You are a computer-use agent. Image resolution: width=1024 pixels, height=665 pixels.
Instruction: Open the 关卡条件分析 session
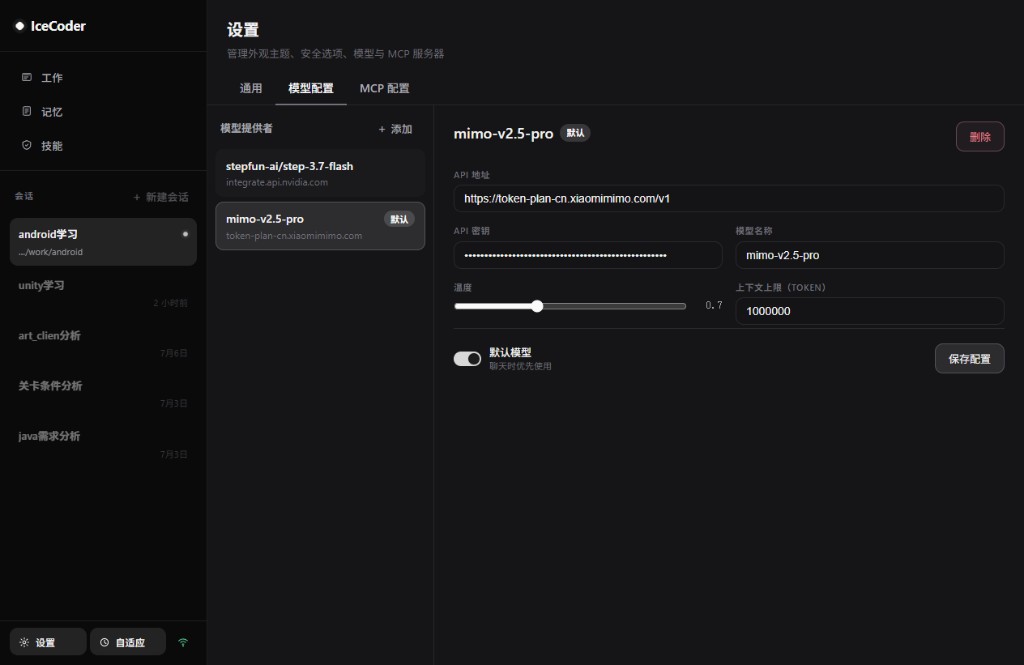point(103,393)
